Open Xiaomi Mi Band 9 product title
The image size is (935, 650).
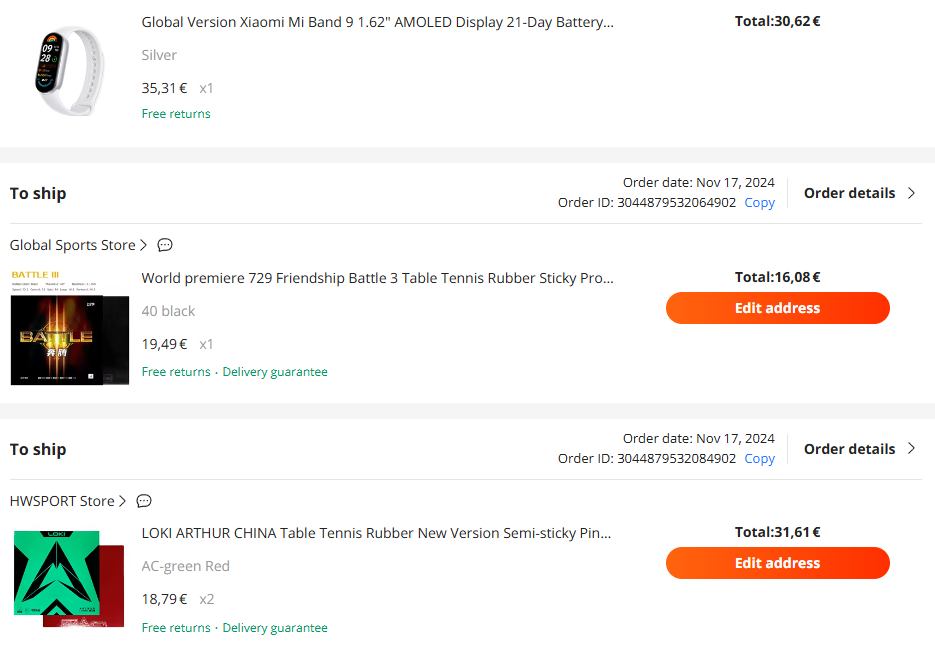pyautogui.click(x=377, y=22)
